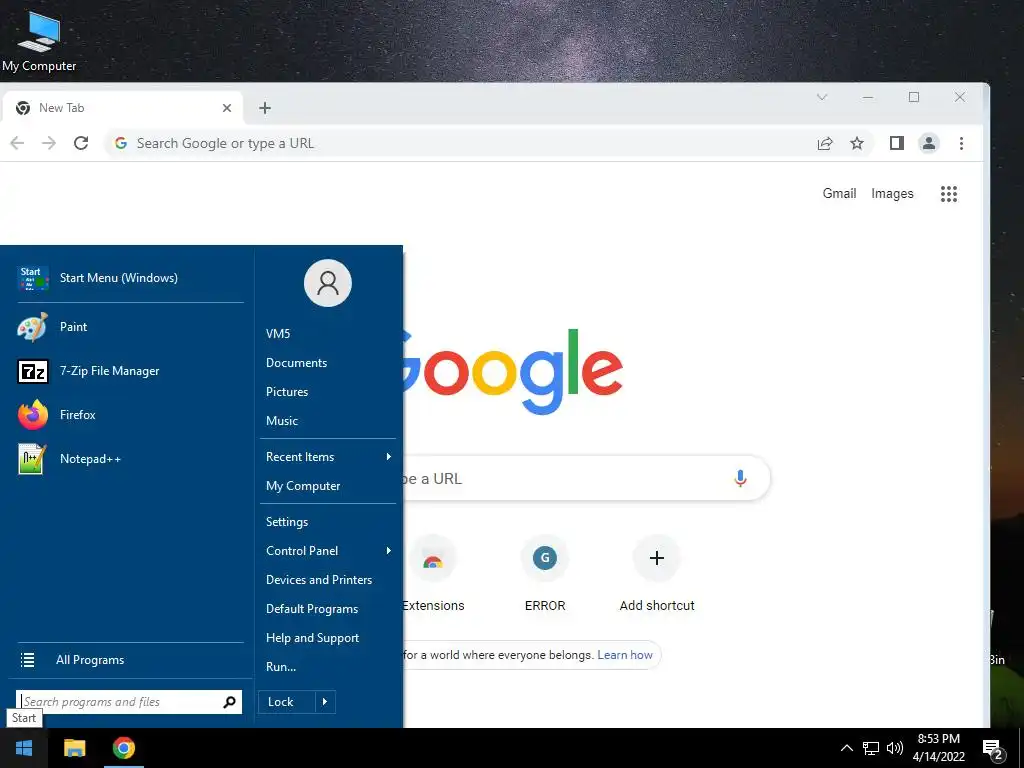Image resolution: width=1024 pixels, height=768 pixels.
Task: Click the network icon in system tray
Action: [x=871, y=748]
